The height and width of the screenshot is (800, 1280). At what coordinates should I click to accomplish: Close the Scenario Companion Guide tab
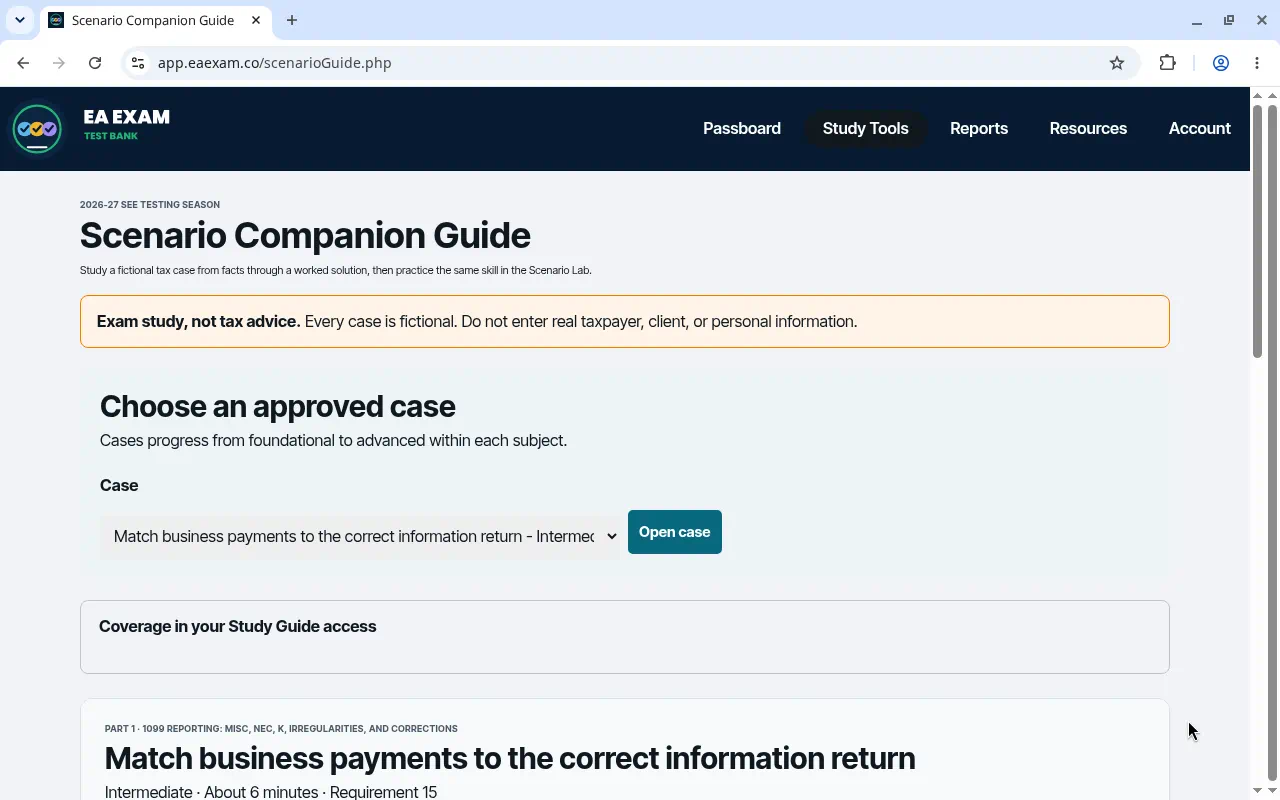click(x=258, y=20)
